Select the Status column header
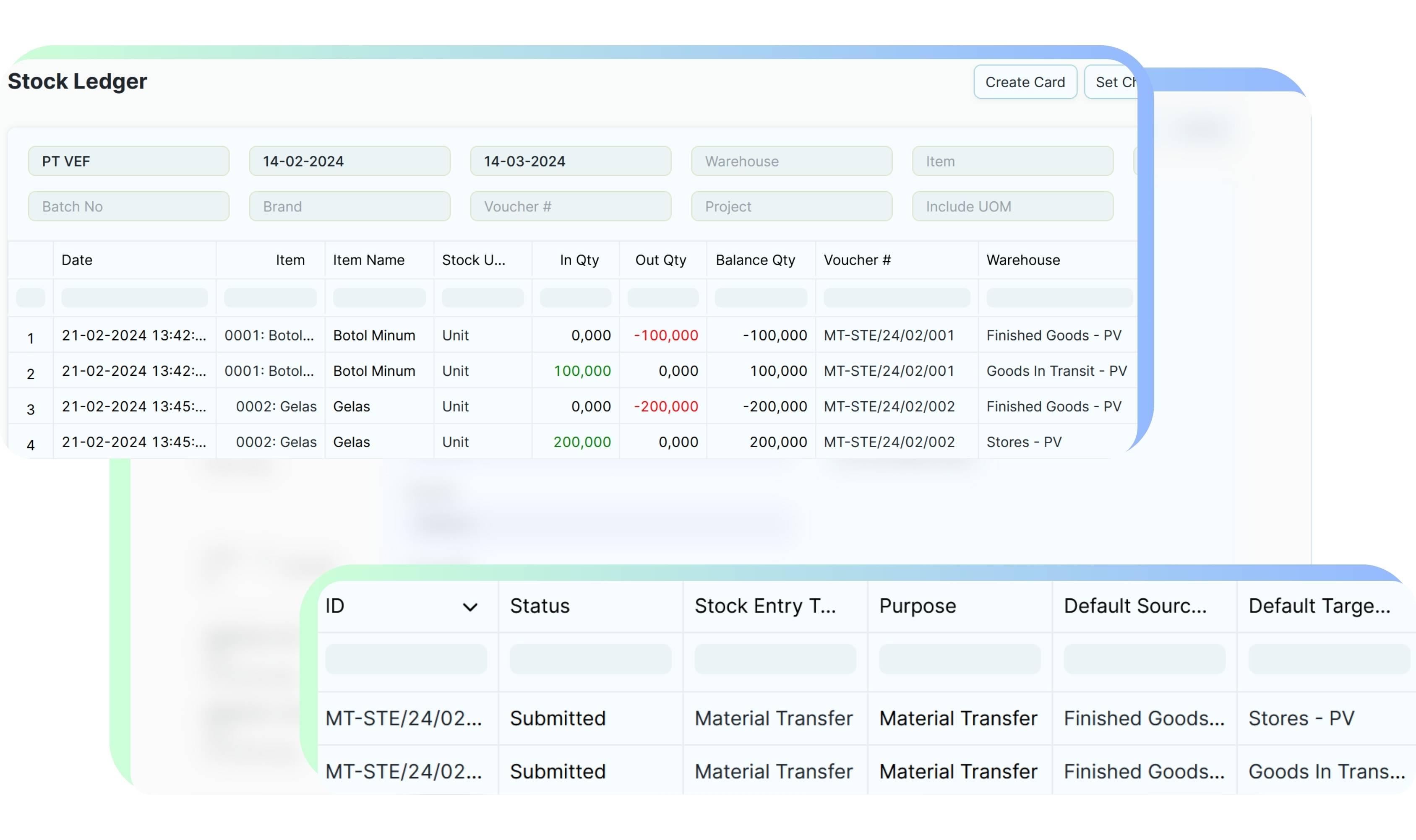1416x840 pixels. click(540, 606)
